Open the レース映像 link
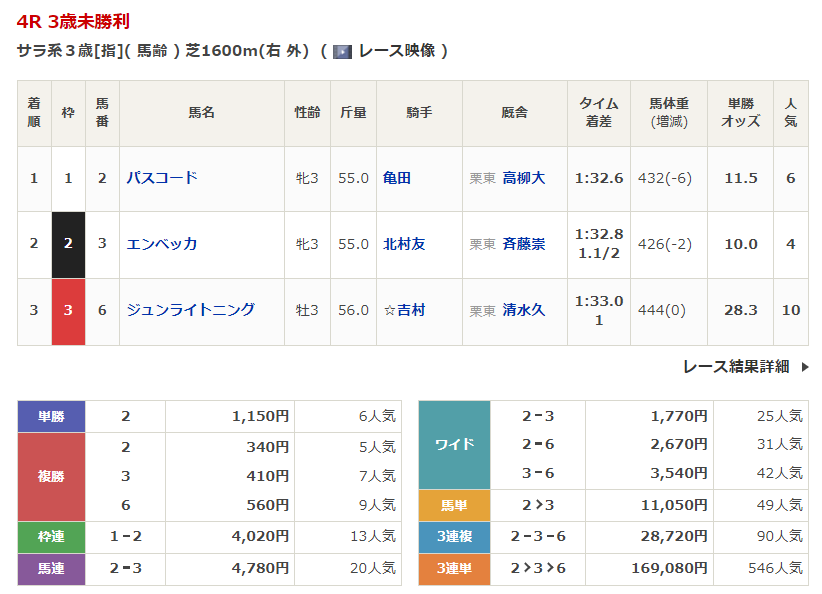Image resolution: width=822 pixels, height=594 pixels. [397, 51]
